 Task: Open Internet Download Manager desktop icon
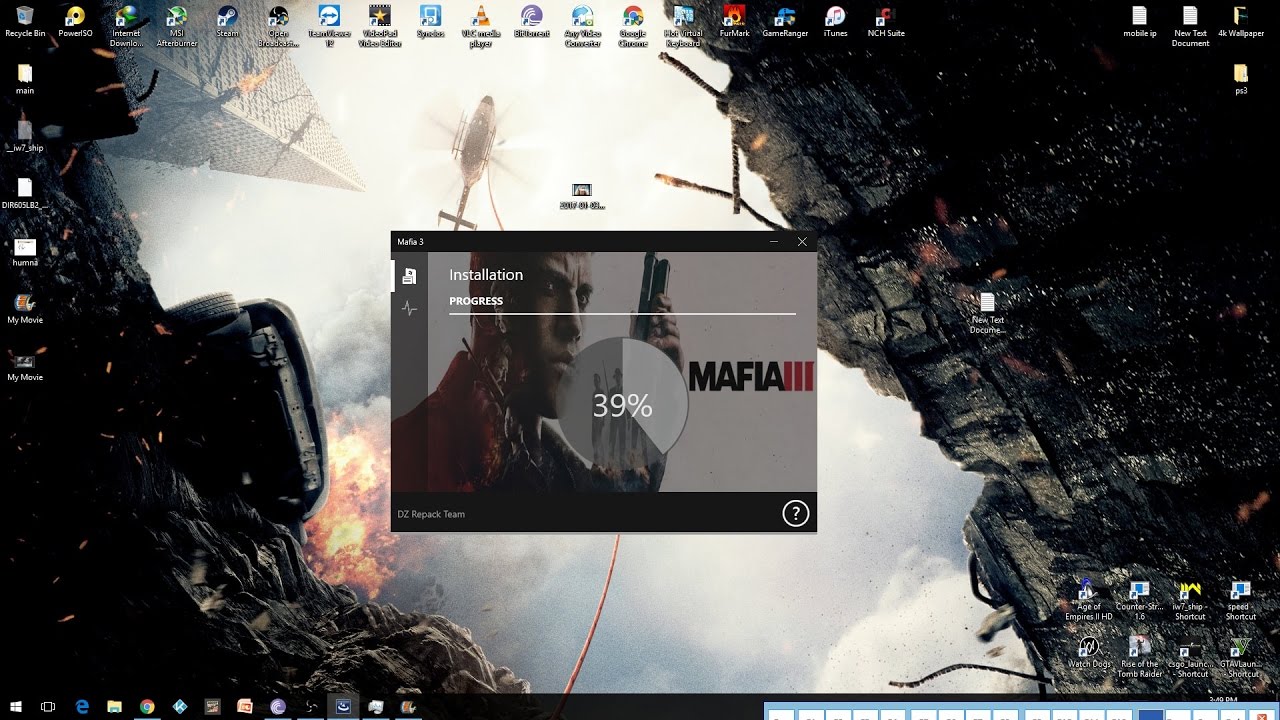coord(126,26)
